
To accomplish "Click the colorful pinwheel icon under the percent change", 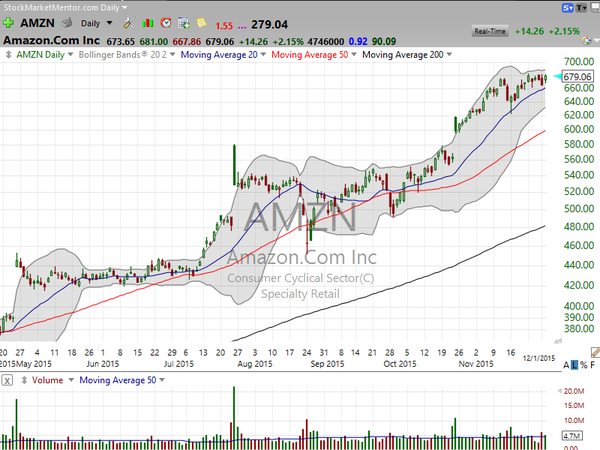I will pyautogui.click(x=586, y=41).
